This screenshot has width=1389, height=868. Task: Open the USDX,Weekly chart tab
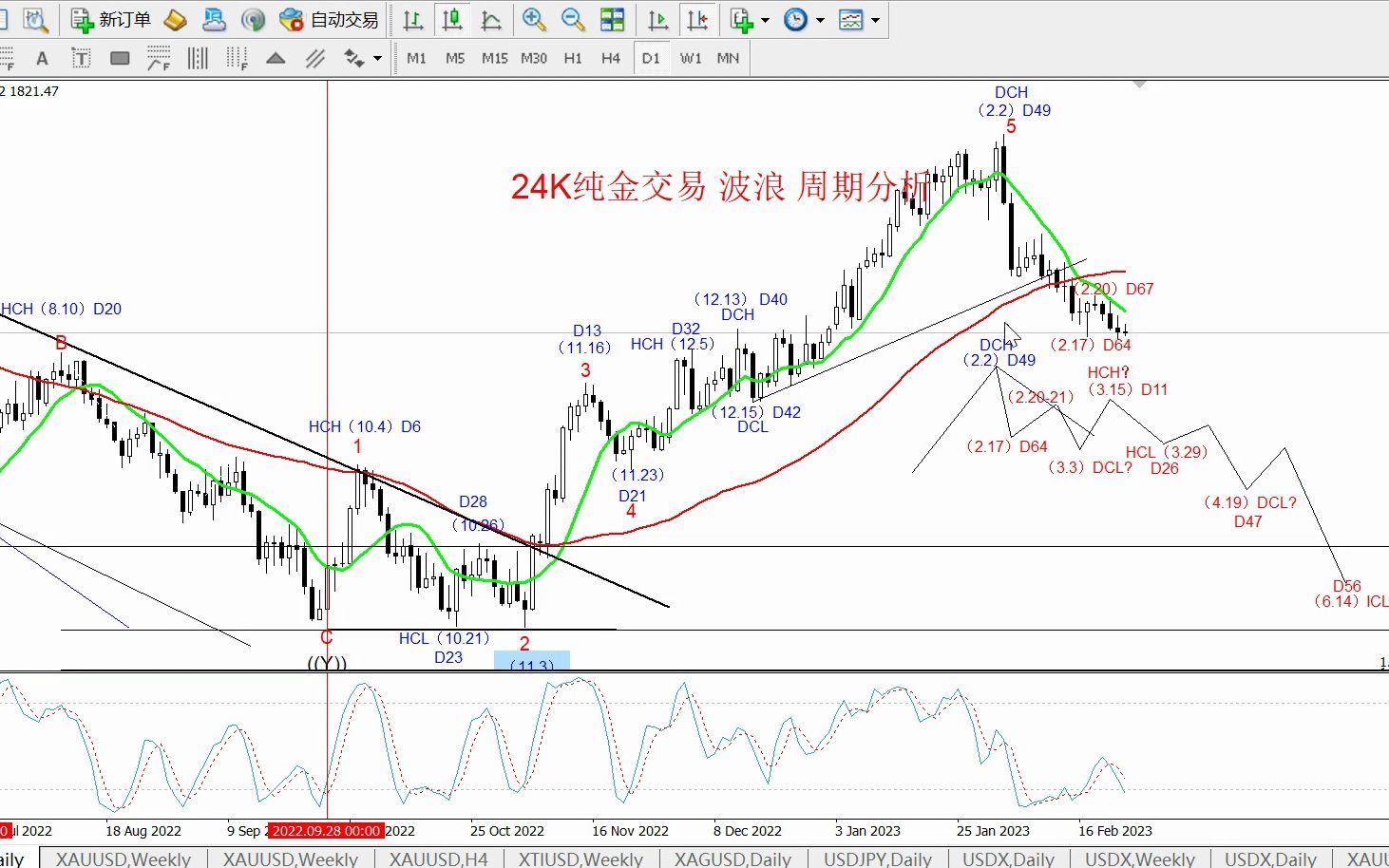tap(1139, 859)
